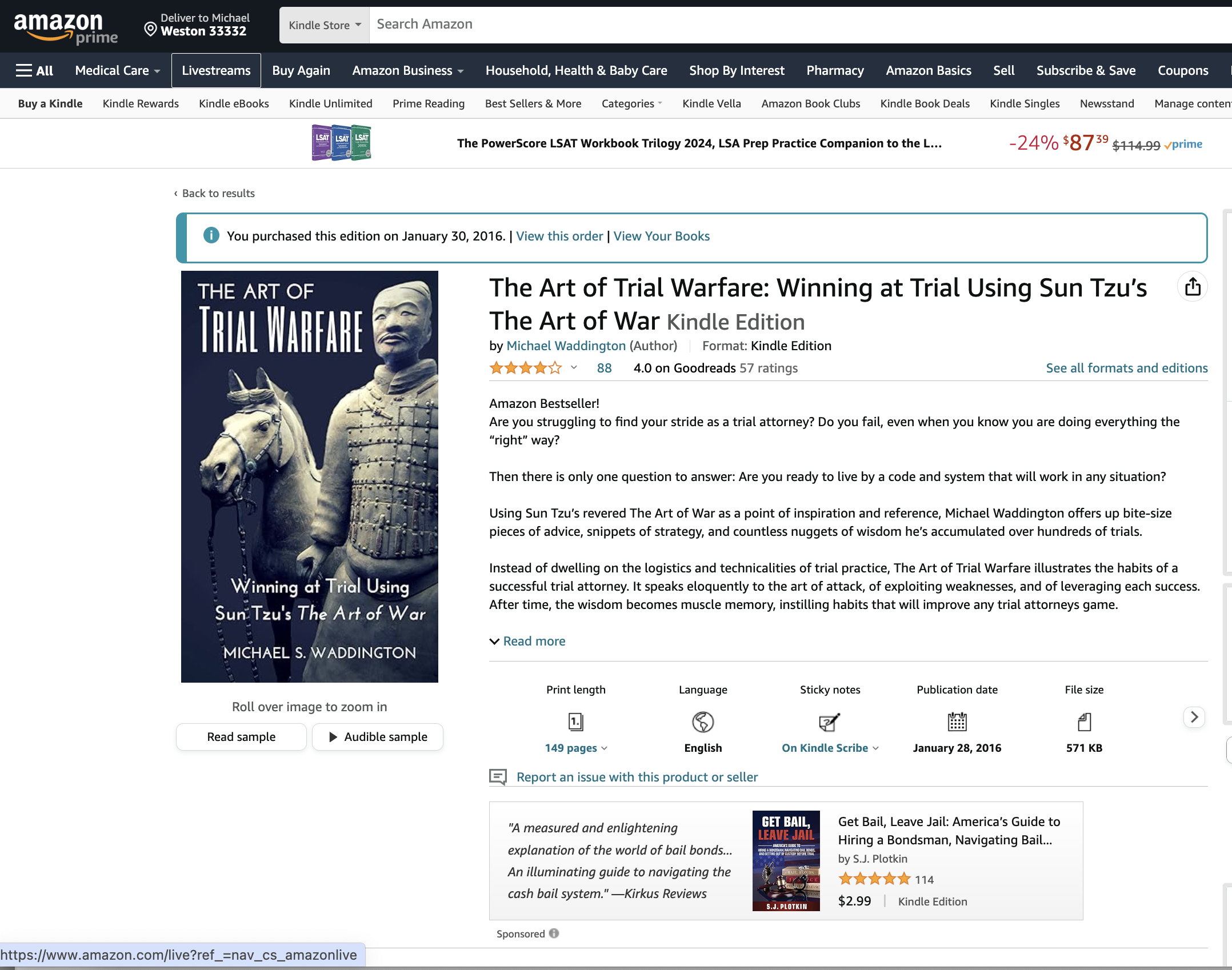This screenshot has height=970, width=1232.
Task: Click the Search Amazon input field
Action: pyautogui.click(x=800, y=25)
